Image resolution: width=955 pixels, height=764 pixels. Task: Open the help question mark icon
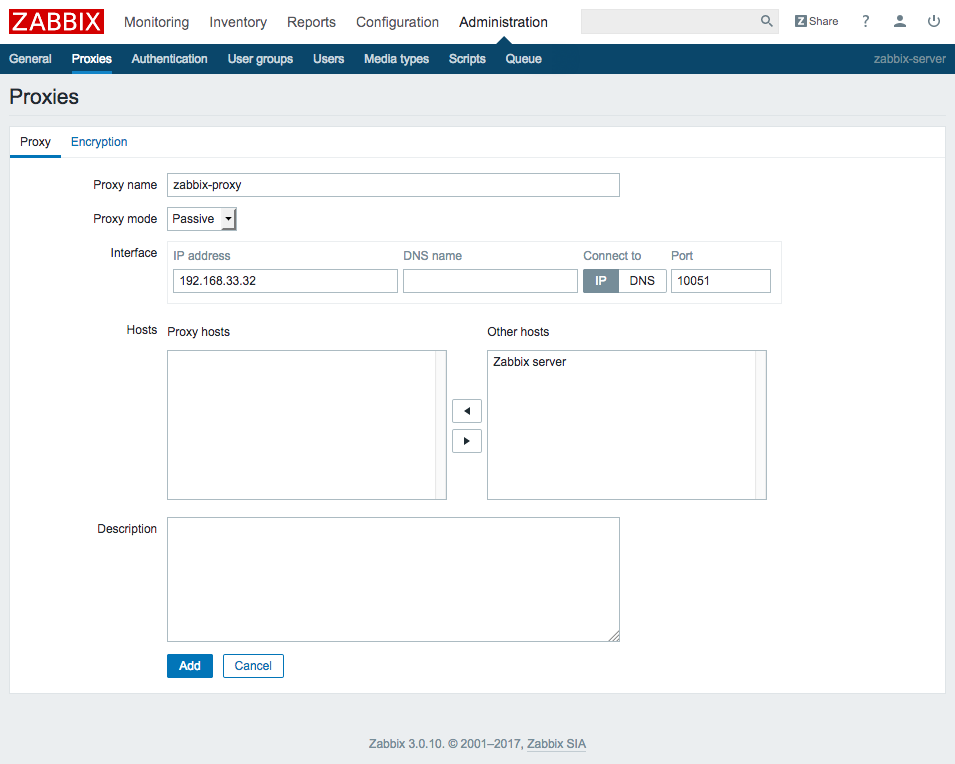tap(865, 21)
